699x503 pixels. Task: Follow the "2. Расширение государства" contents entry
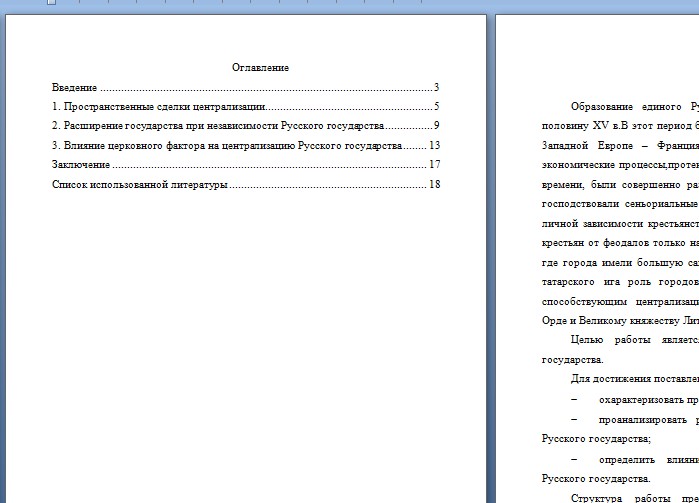click(x=218, y=126)
